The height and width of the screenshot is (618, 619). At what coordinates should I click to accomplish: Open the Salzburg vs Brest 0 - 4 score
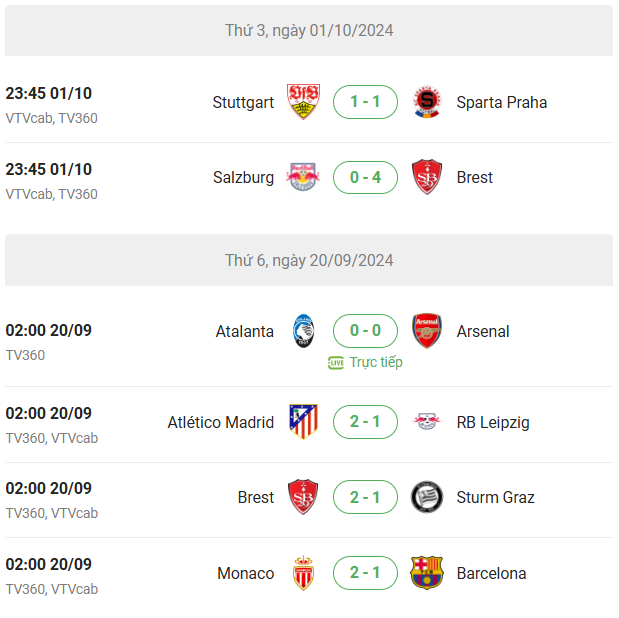[x=365, y=177]
